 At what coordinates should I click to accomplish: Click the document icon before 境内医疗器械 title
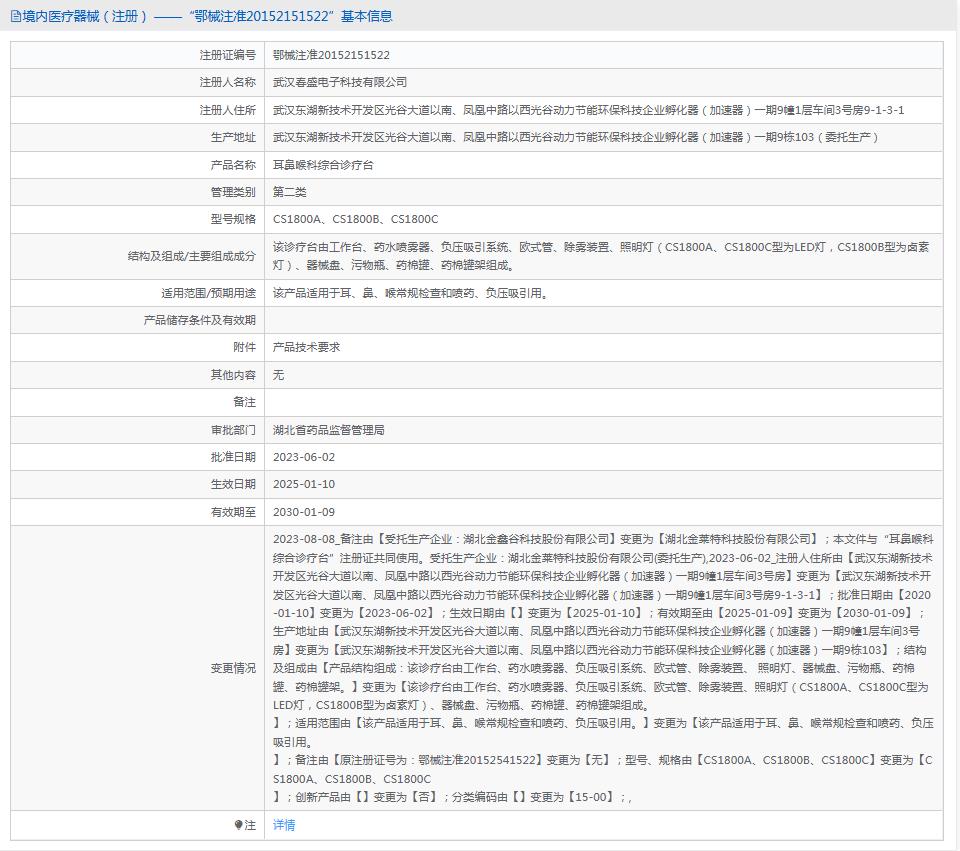[14, 16]
